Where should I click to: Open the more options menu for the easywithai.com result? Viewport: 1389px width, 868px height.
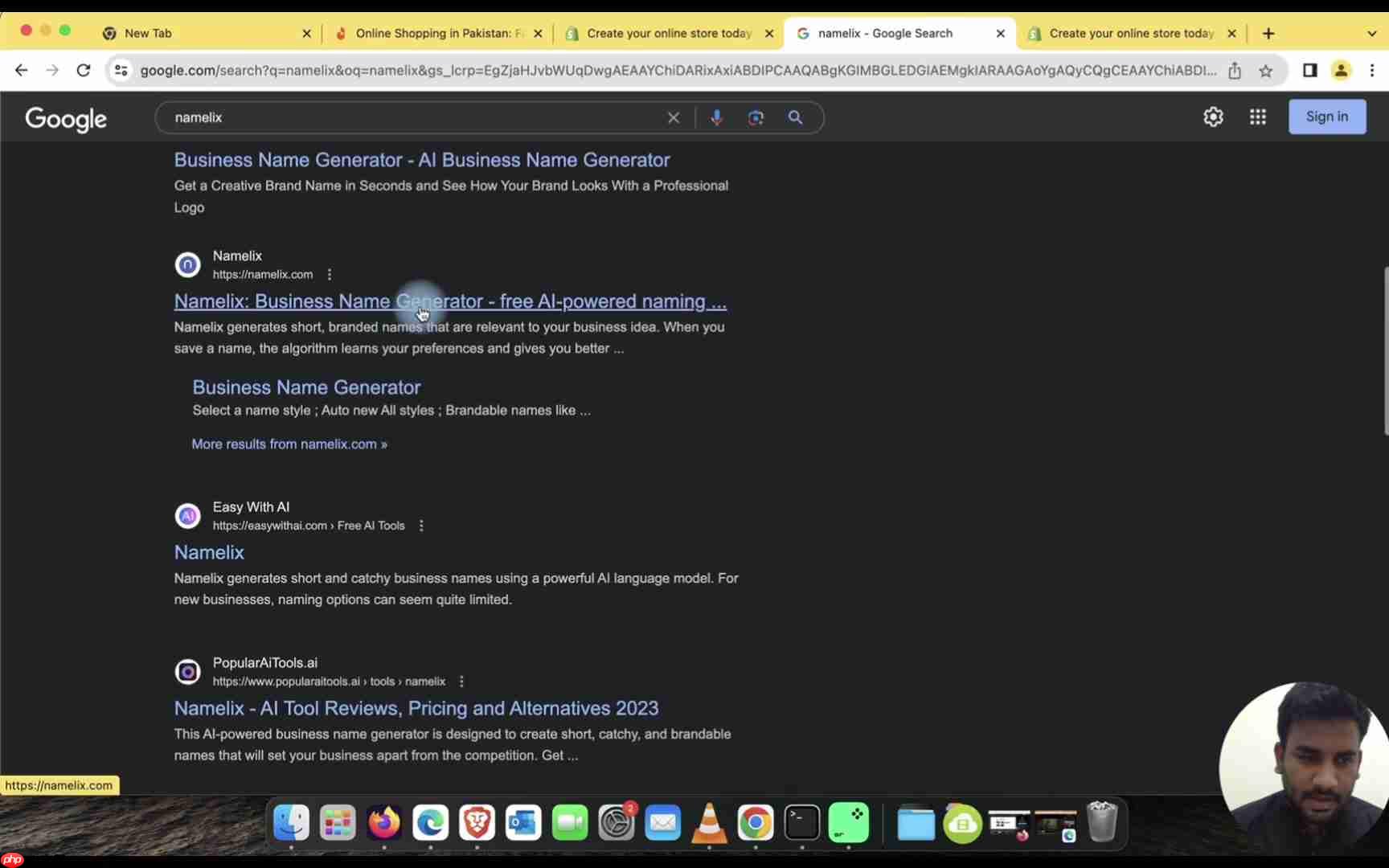pos(421,526)
